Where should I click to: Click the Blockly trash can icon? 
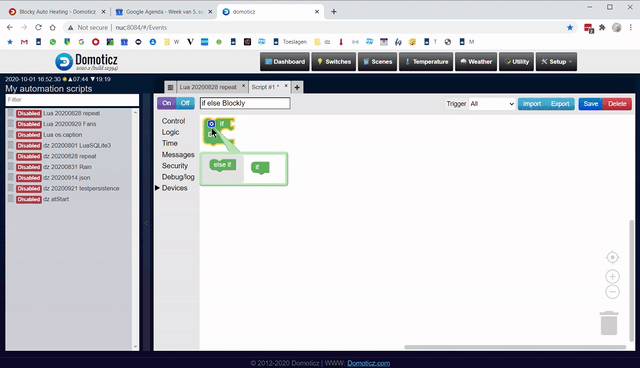(609, 323)
